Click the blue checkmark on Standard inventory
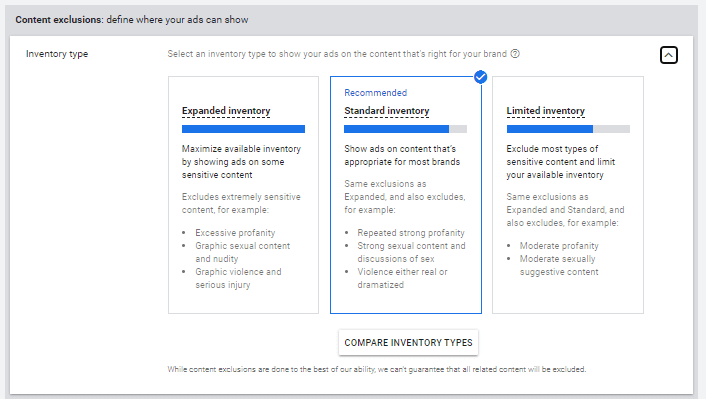 480,77
